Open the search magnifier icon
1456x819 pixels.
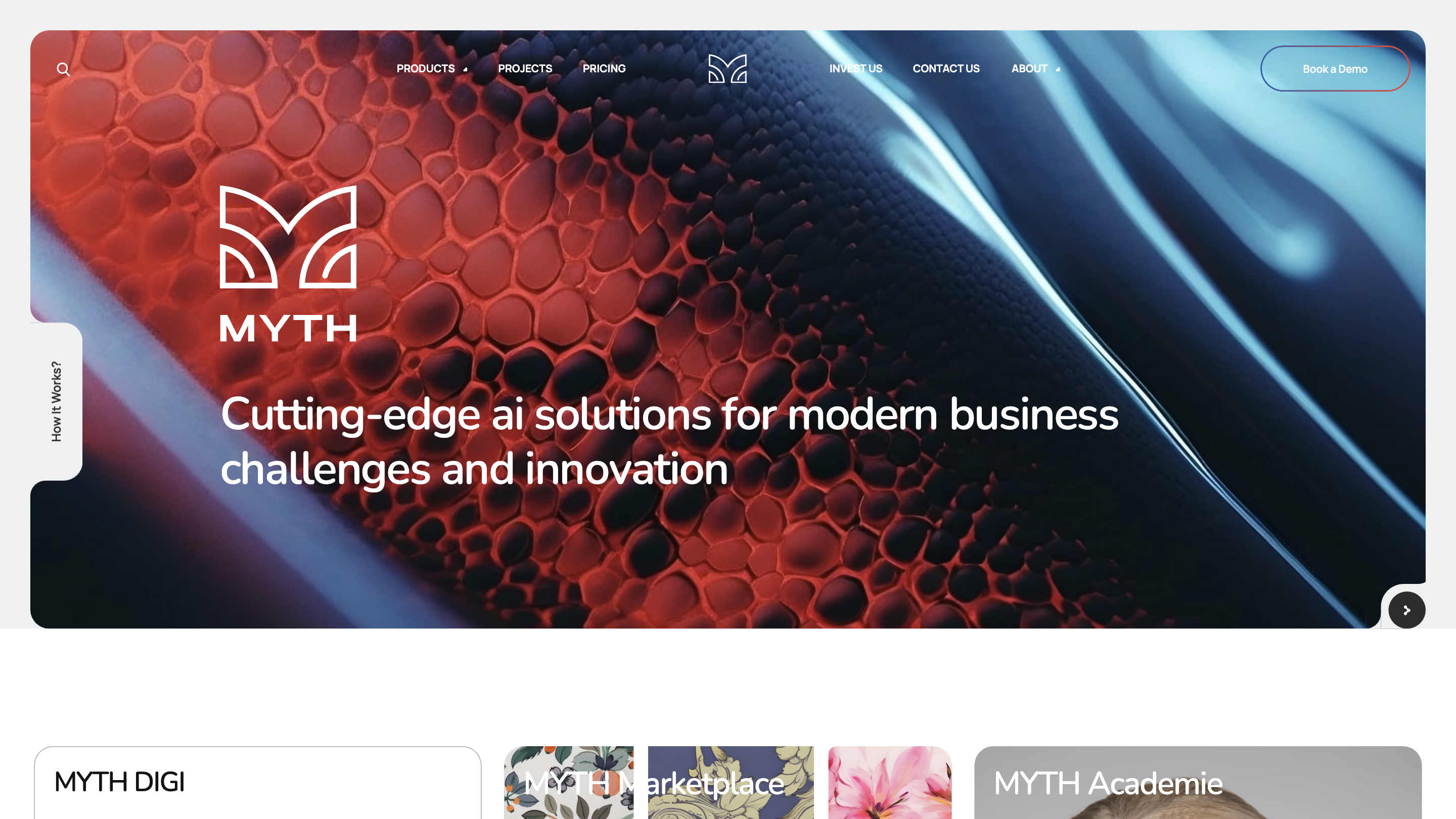click(x=63, y=69)
